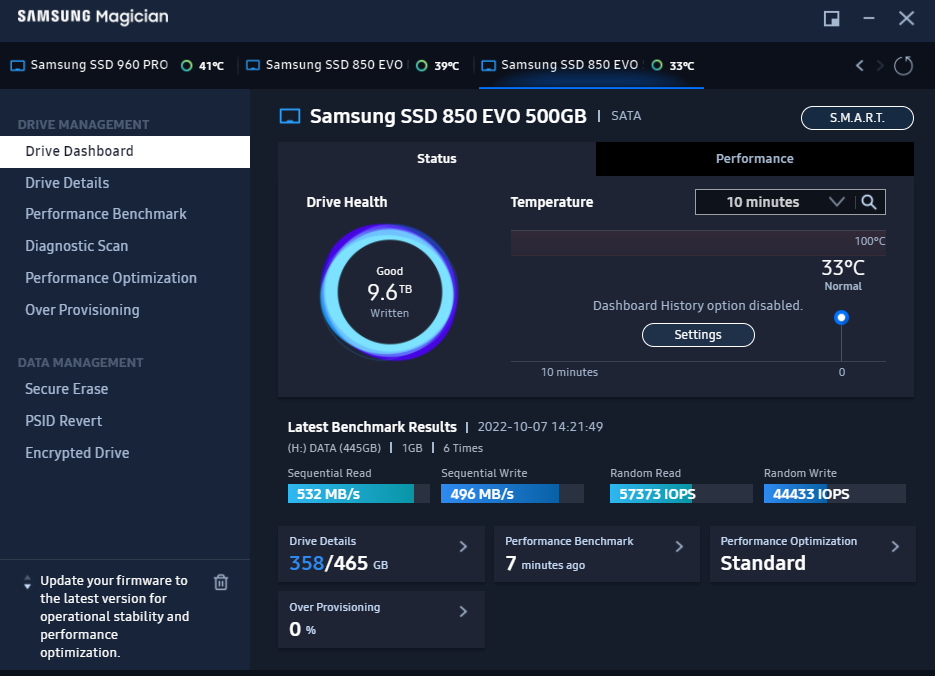Screen dimensions: 935x676
Task: Go to next drive tabs arrow
Action: coord(880,66)
